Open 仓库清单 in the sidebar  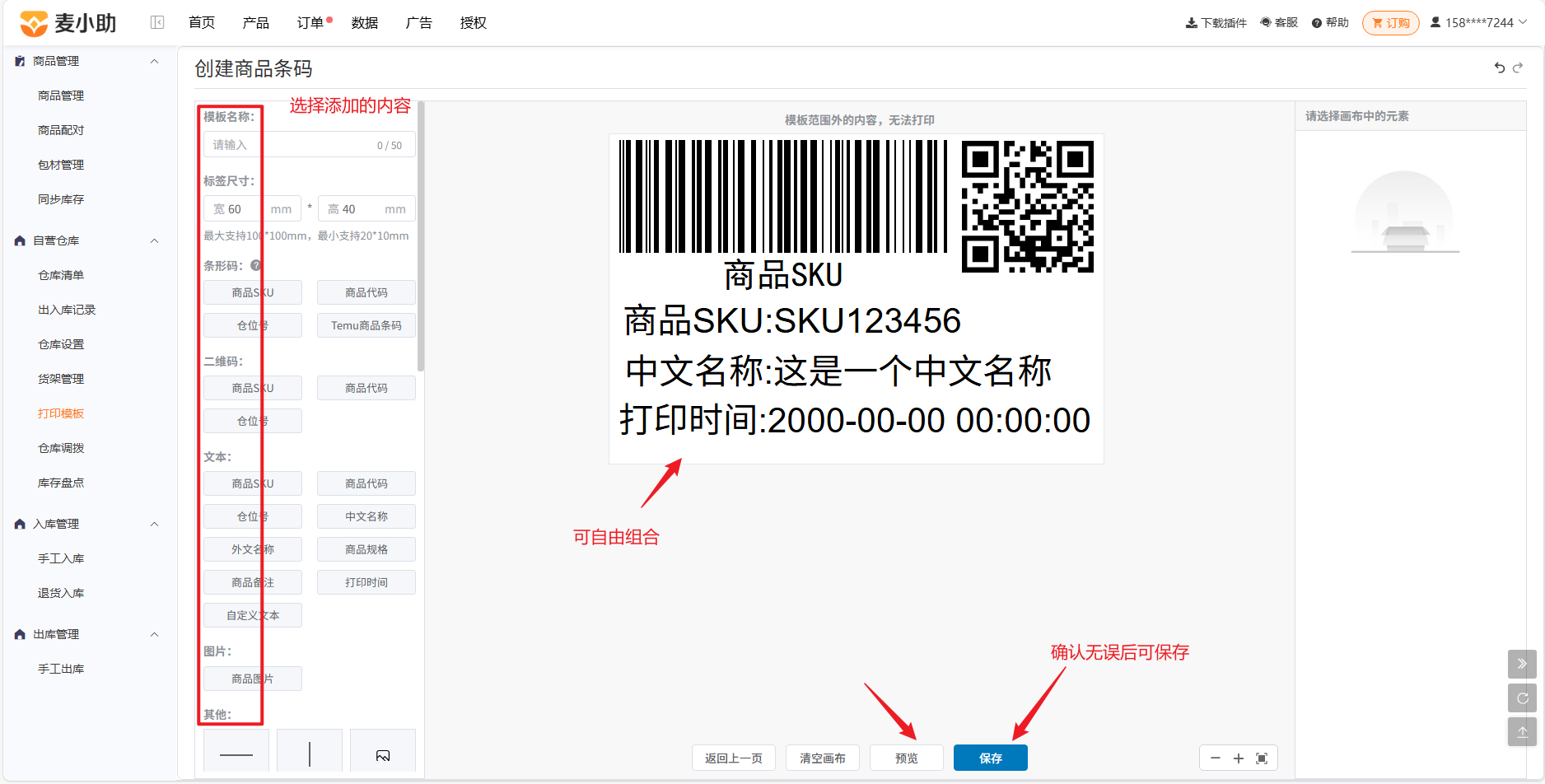[x=61, y=275]
